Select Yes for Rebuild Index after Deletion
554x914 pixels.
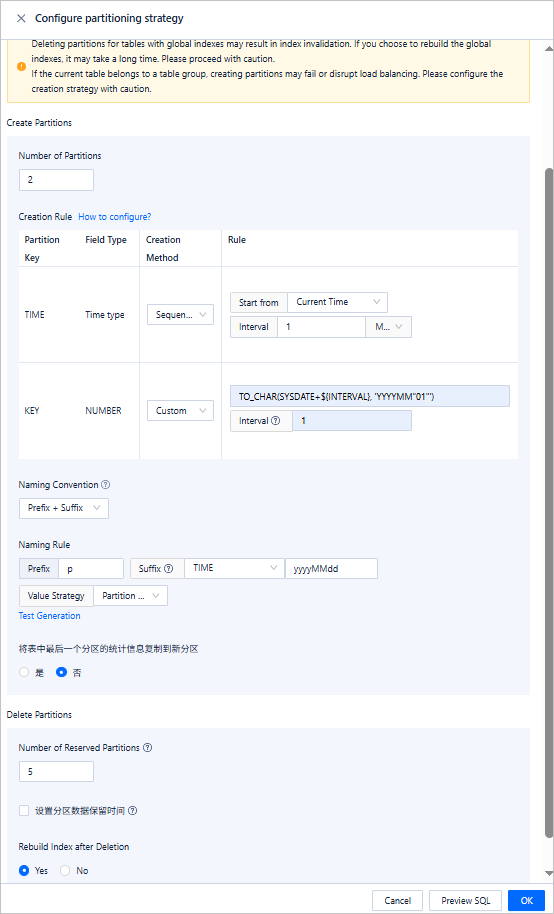[24, 870]
